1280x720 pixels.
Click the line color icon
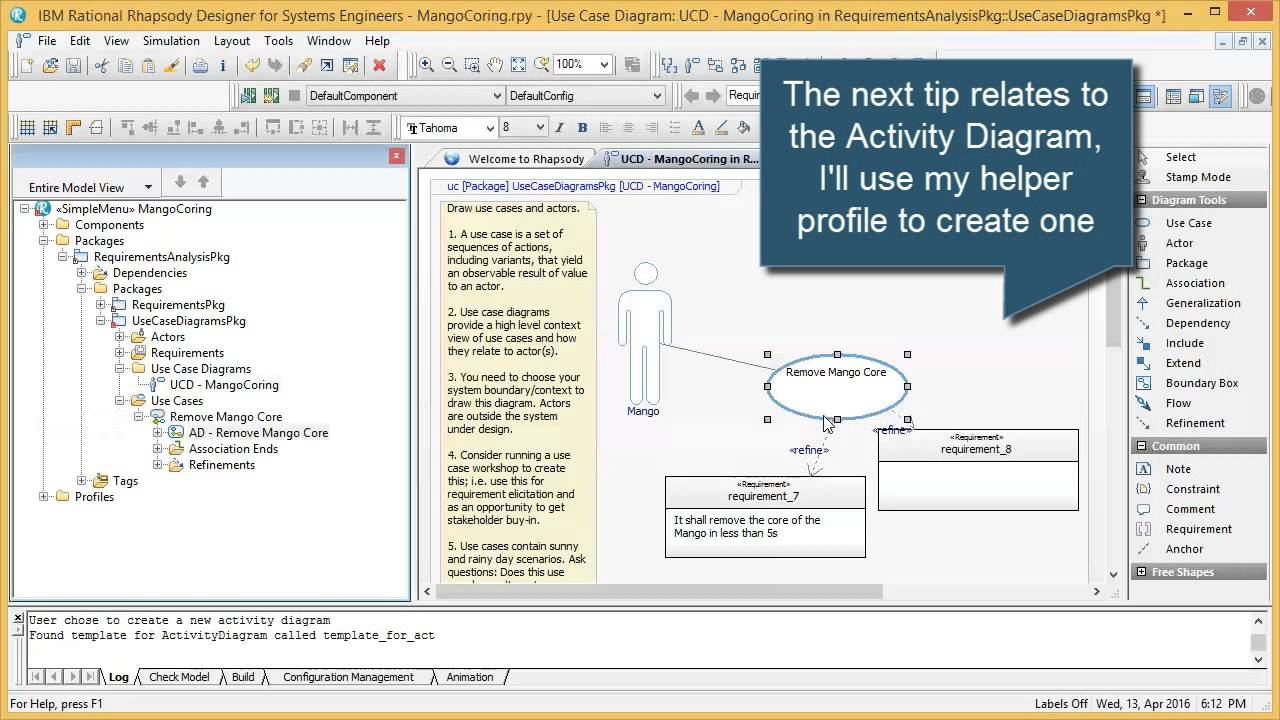(x=721, y=128)
